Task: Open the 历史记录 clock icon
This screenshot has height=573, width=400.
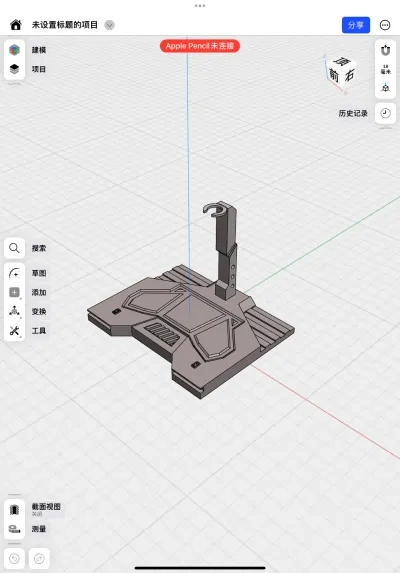Action: click(x=385, y=113)
